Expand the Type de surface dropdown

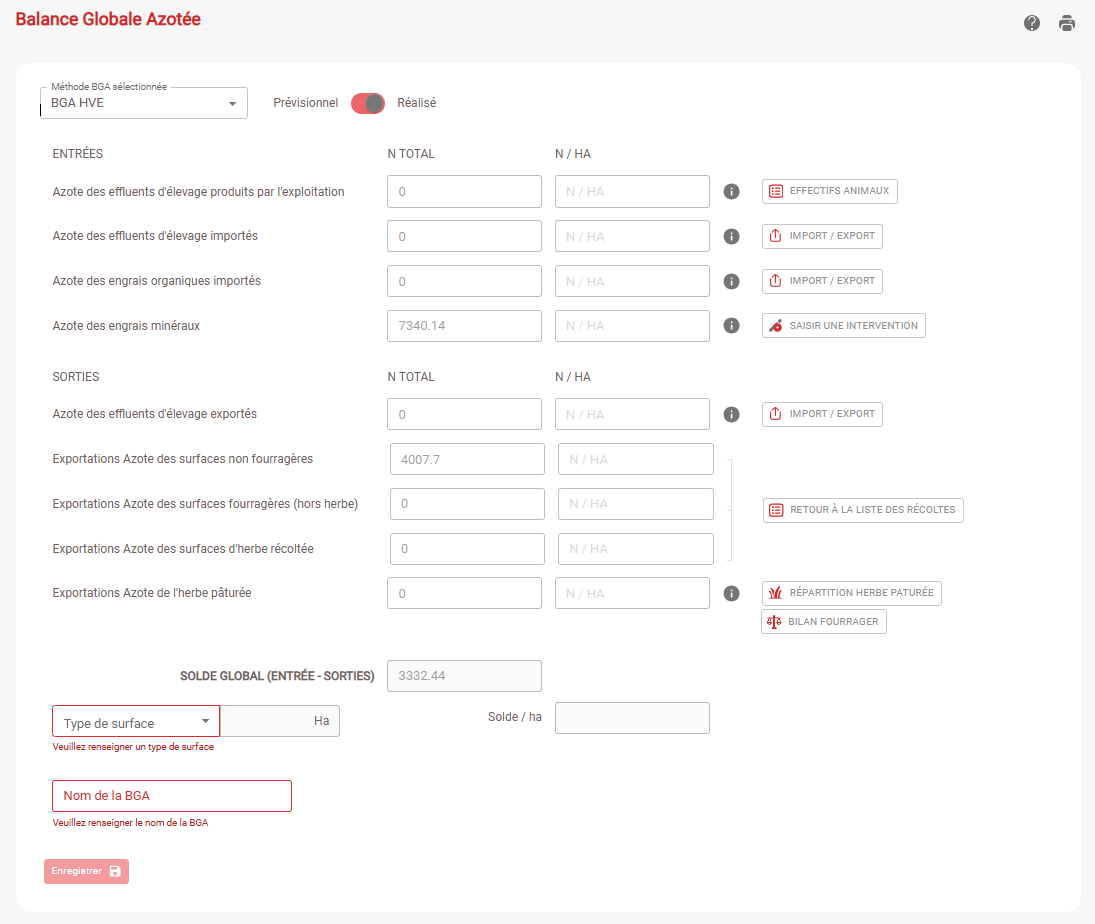click(136, 721)
